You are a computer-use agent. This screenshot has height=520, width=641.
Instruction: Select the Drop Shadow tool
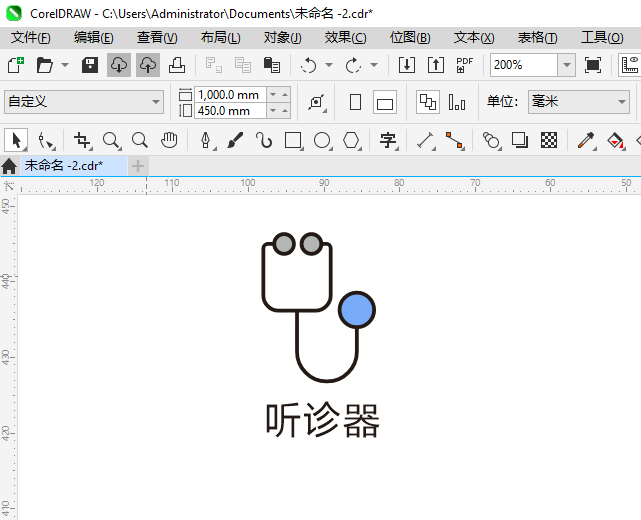(x=520, y=140)
